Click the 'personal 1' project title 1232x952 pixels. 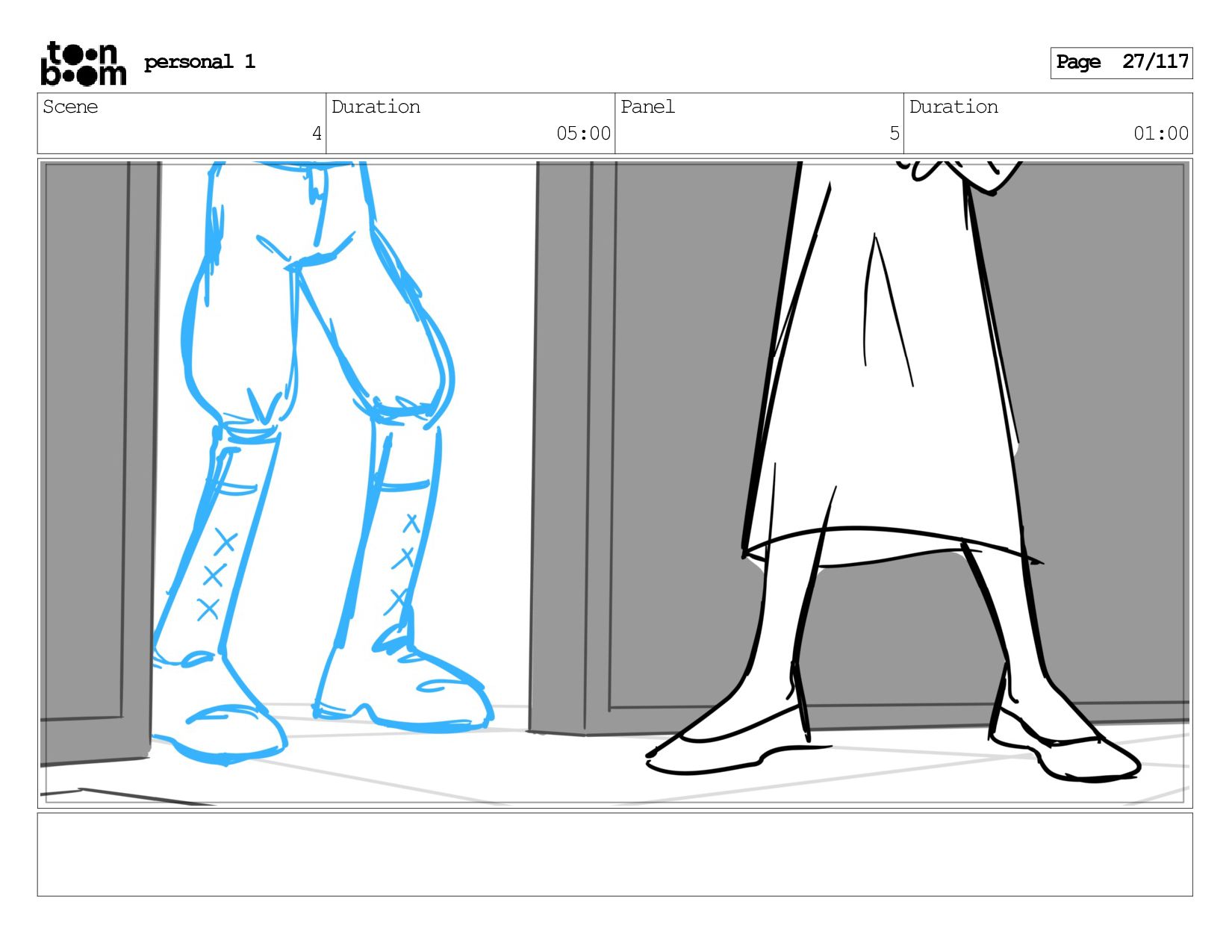pyautogui.click(x=199, y=62)
